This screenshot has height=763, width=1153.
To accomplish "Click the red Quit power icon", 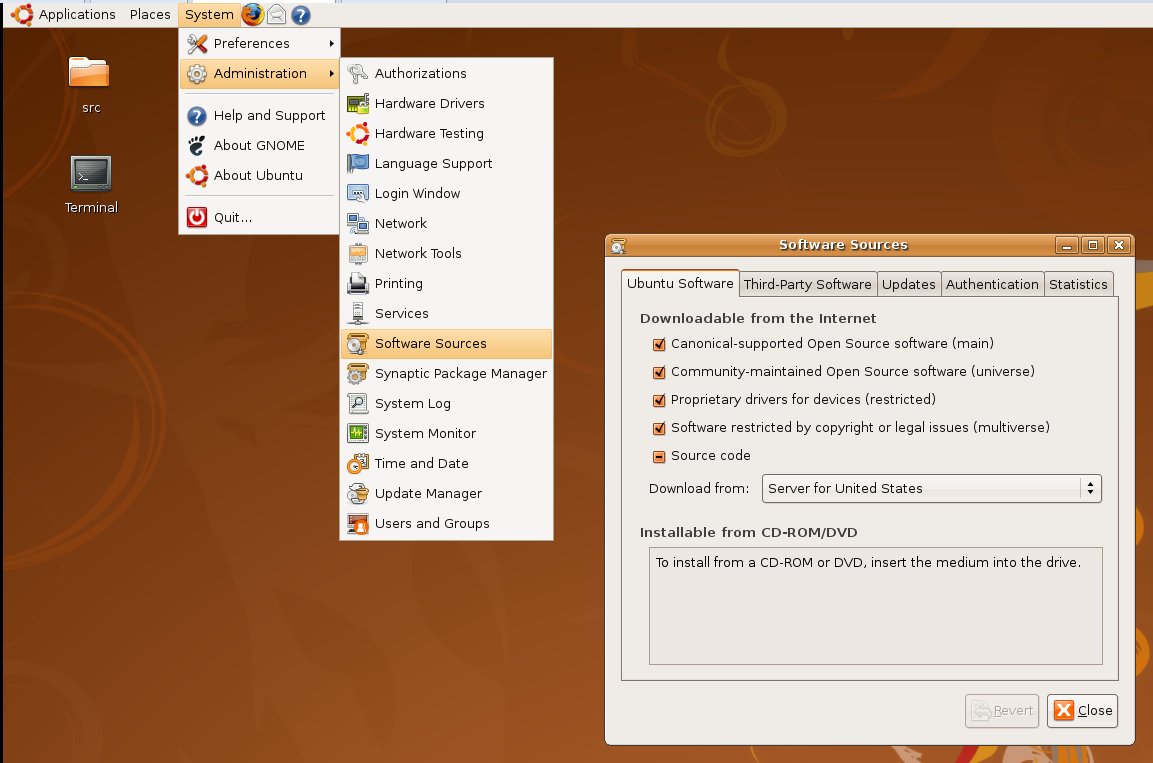I will (x=196, y=218).
